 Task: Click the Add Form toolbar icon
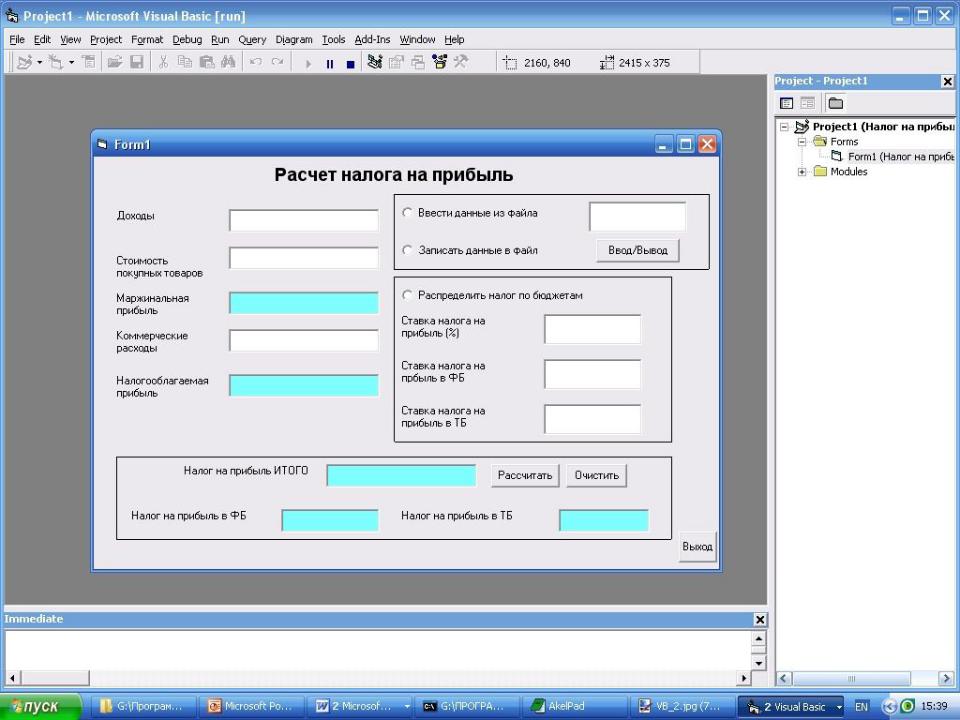(x=56, y=62)
